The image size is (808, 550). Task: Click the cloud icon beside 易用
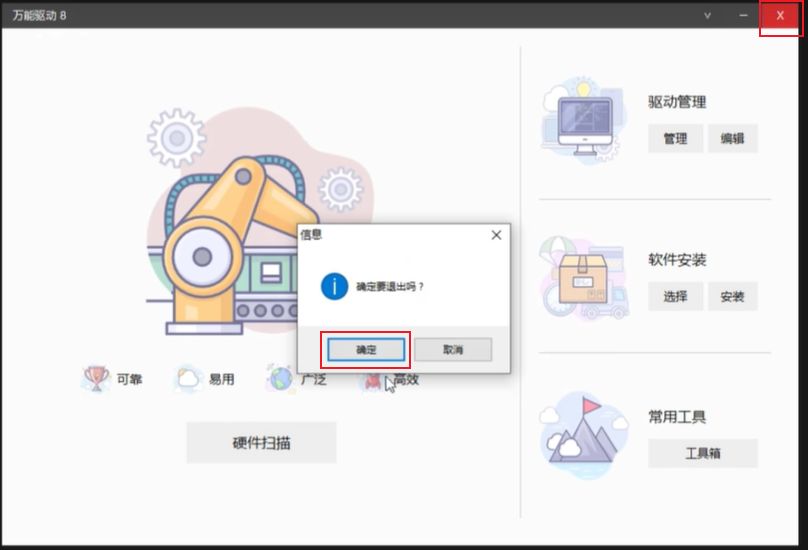click(188, 379)
